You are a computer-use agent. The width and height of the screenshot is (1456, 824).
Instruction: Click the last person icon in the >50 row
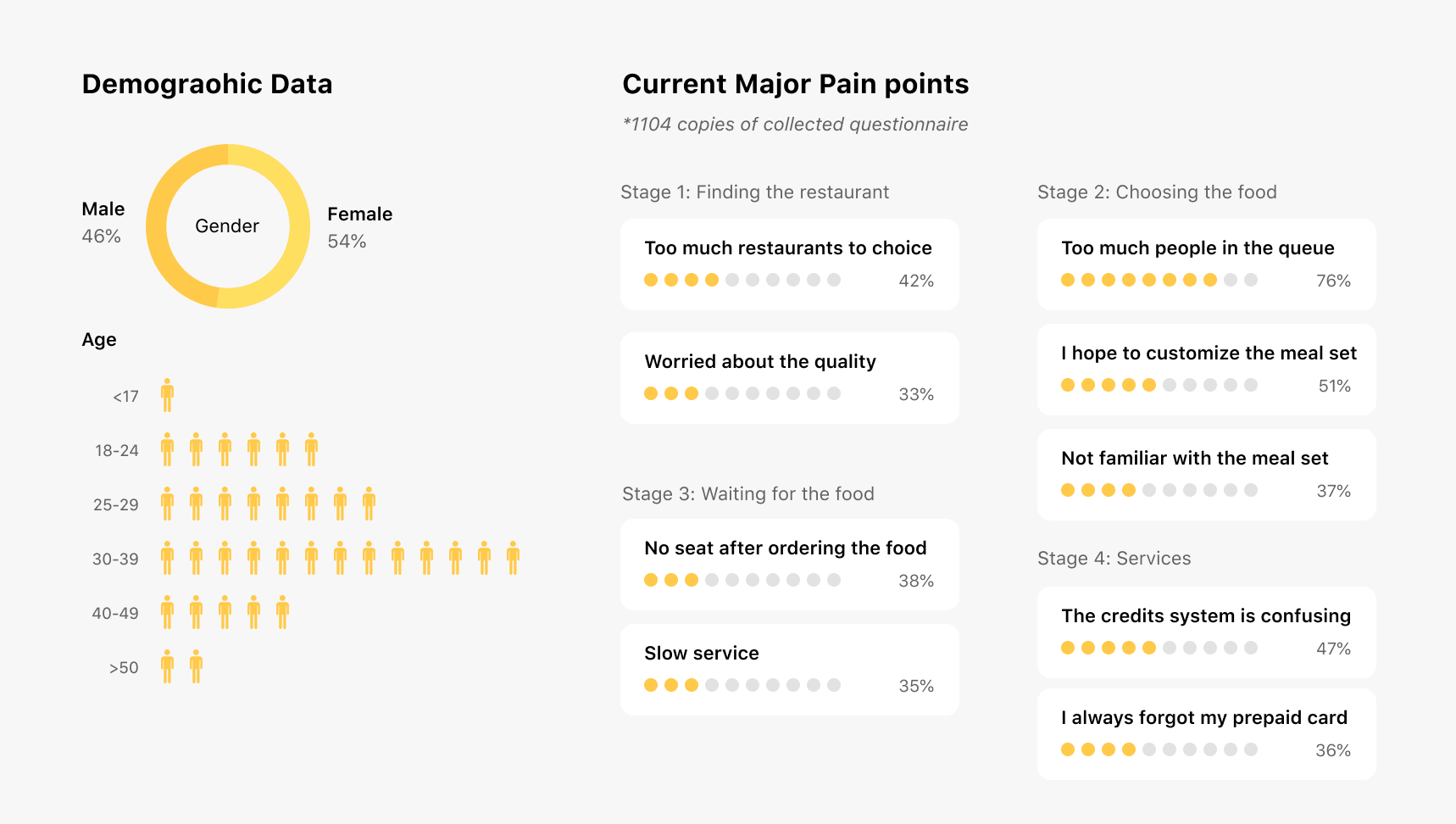pos(196,666)
